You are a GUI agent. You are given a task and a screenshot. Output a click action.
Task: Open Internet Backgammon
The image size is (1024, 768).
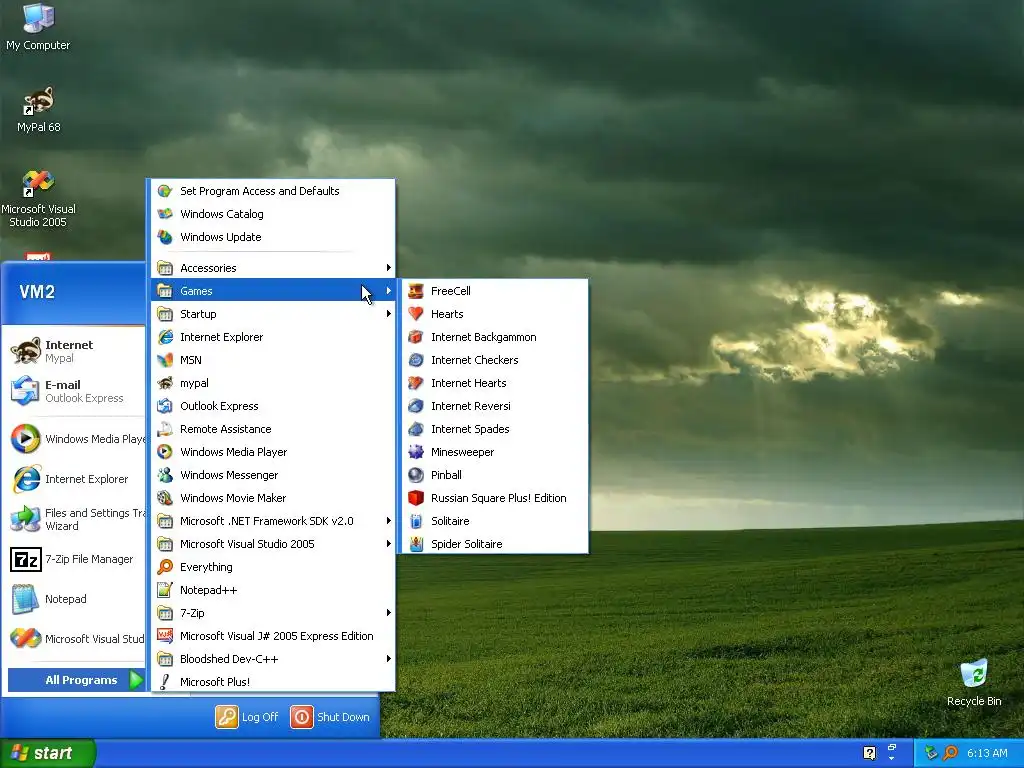tap(494, 337)
